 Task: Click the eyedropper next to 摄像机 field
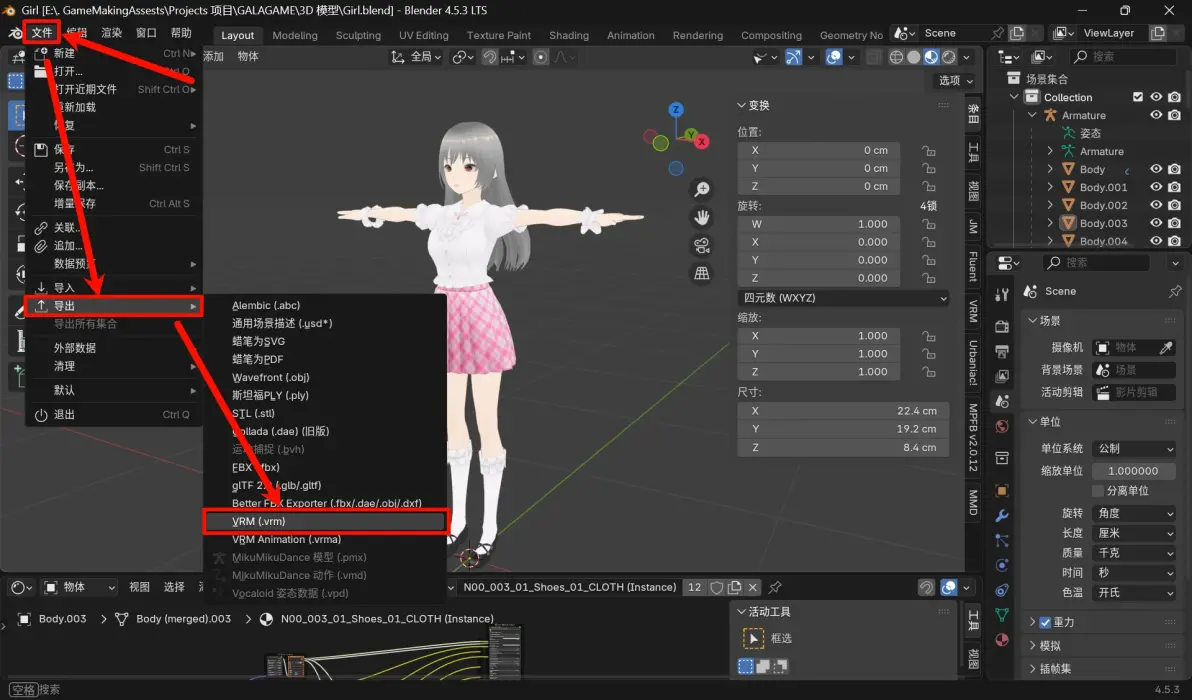pyautogui.click(x=1165, y=347)
